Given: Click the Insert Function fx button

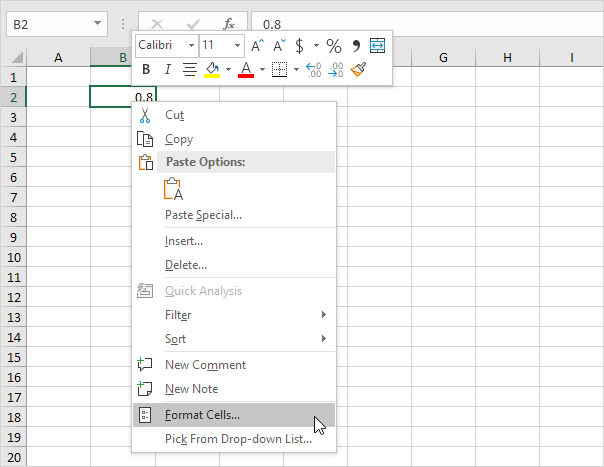Looking at the screenshot, I should coord(229,22).
